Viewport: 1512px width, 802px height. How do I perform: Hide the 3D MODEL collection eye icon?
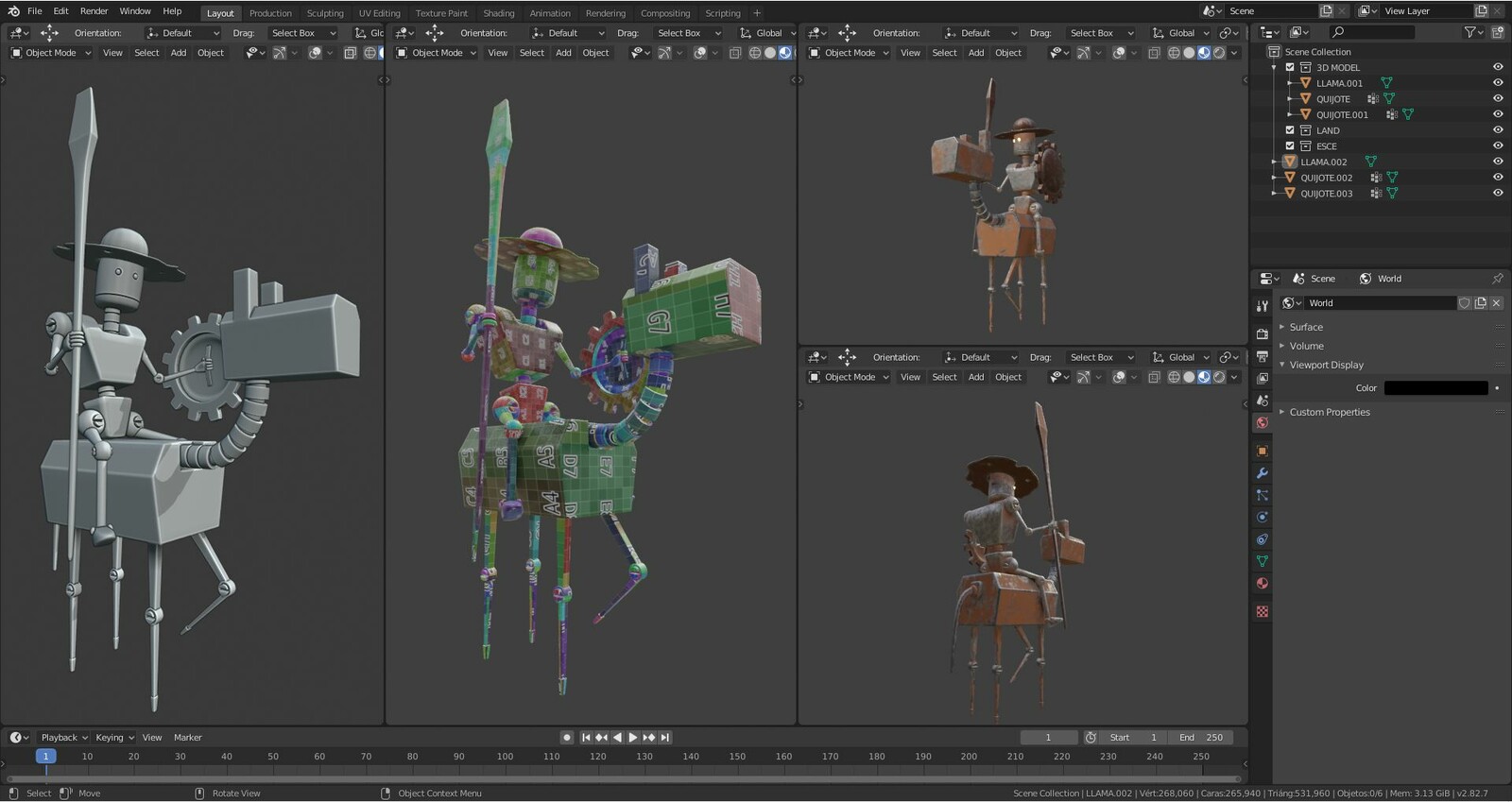1498,67
